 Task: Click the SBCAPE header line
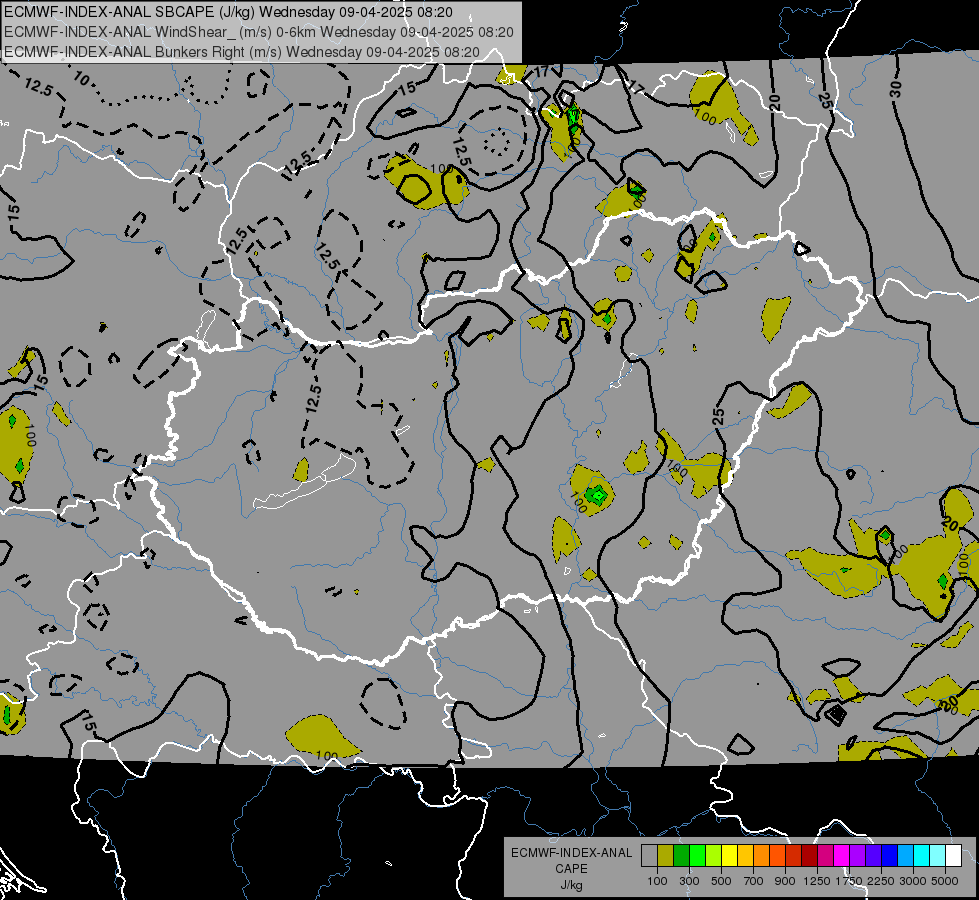click(229, 12)
